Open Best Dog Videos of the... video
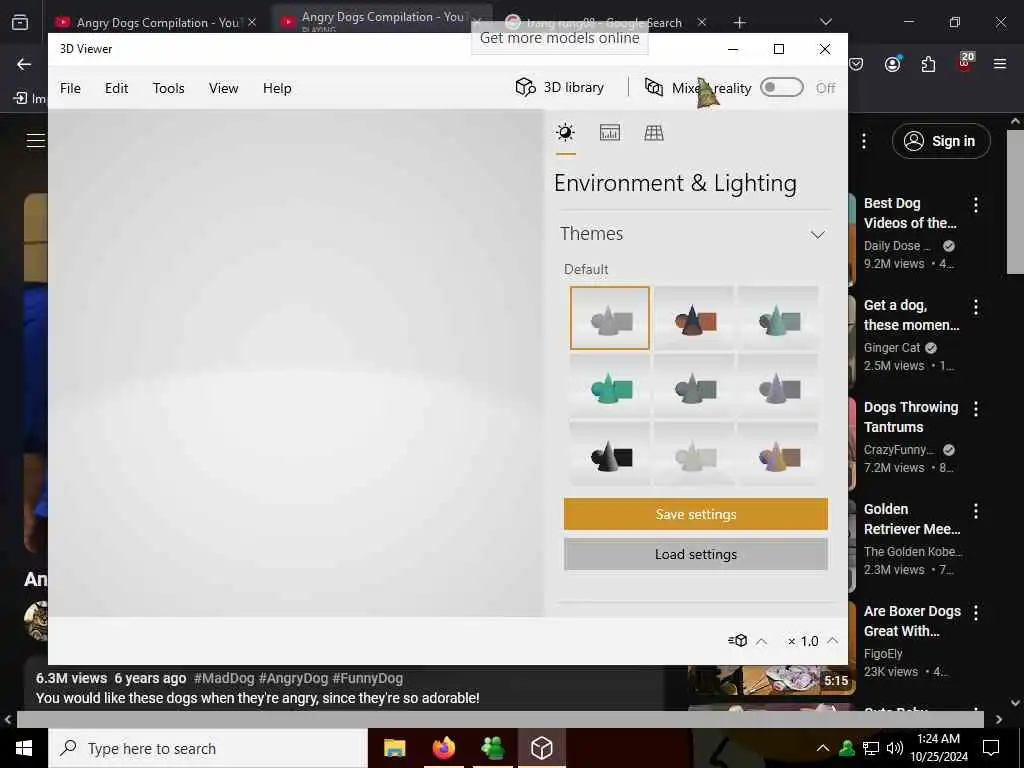 (x=910, y=213)
